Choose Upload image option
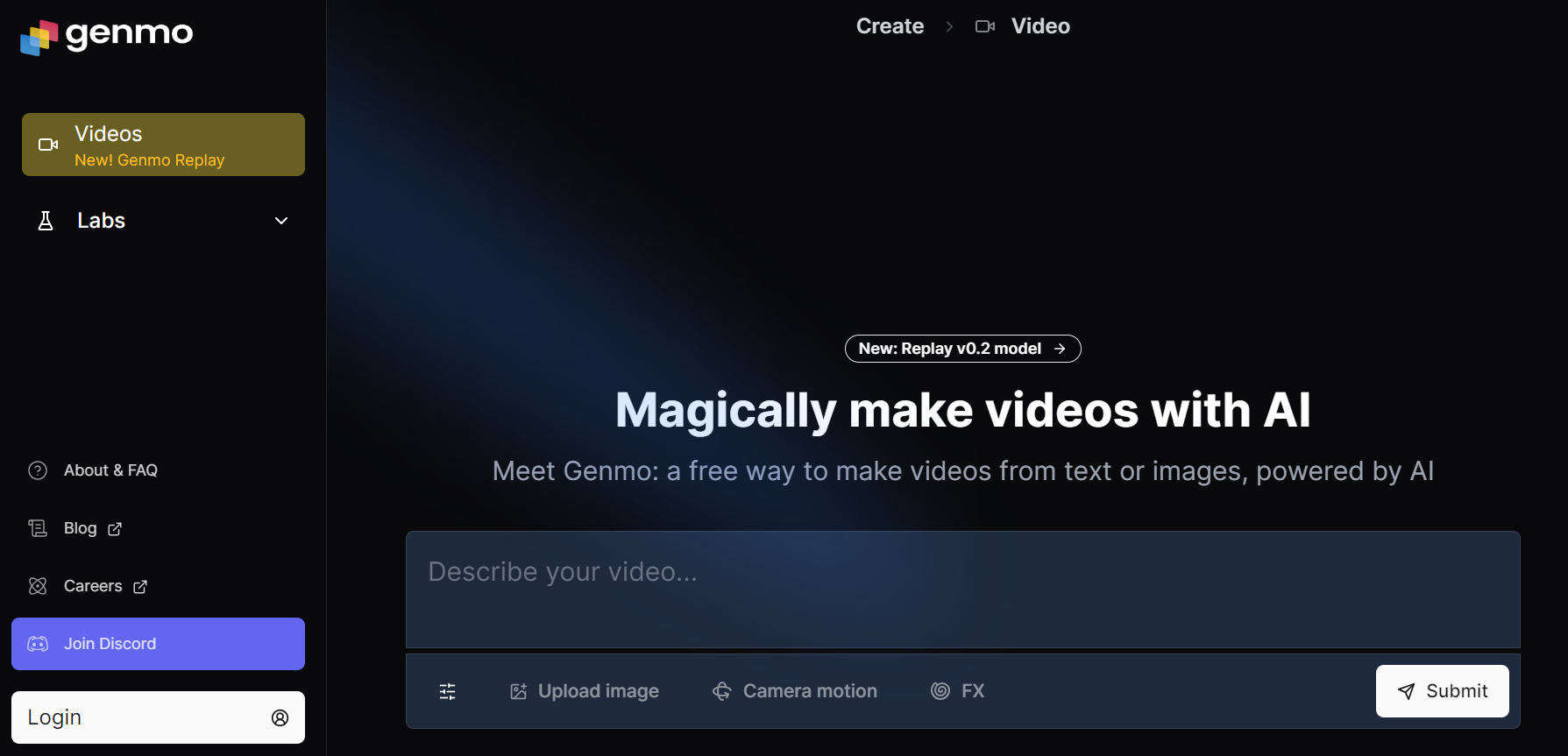Image resolution: width=1568 pixels, height=756 pixels. pos(585,691)
